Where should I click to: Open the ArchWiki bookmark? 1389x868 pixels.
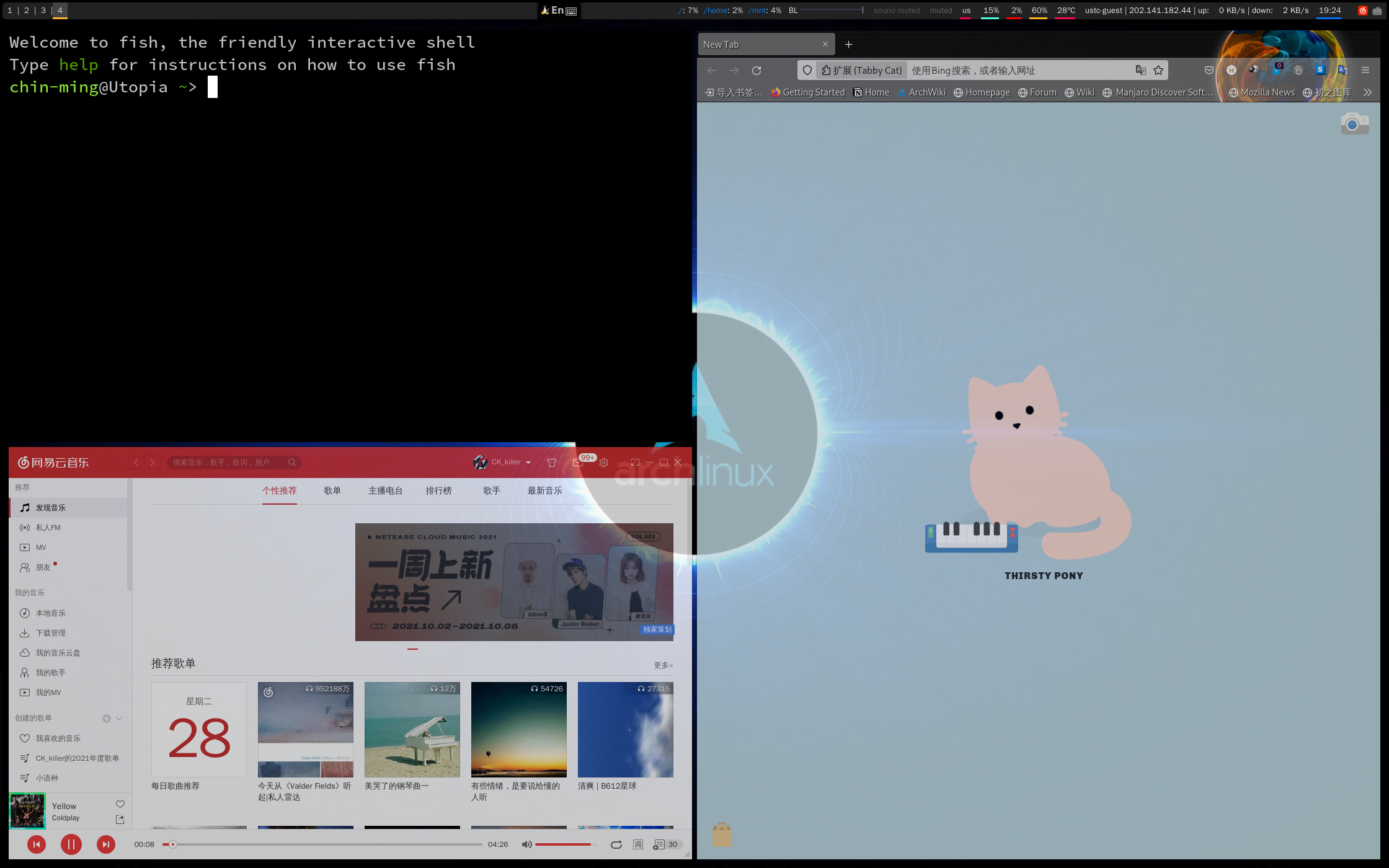[x=921, y=92]
